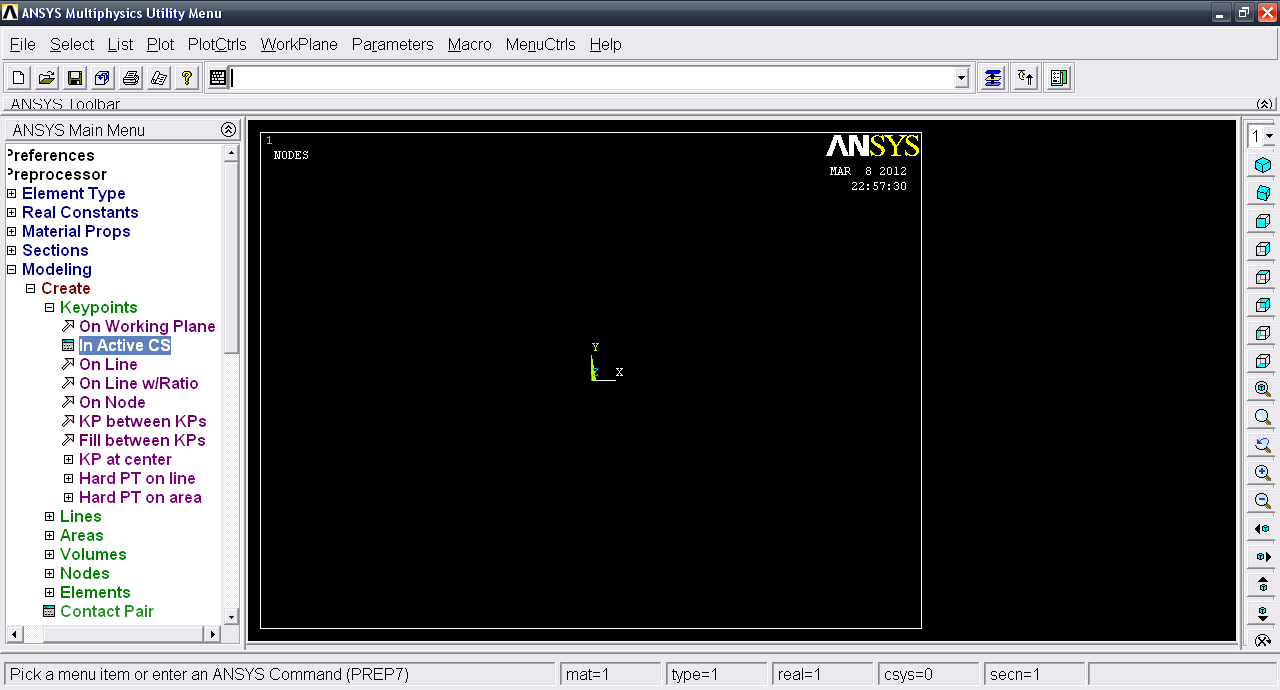
Task: Collapse the Modeling tree node
Action: pos(12,270)
